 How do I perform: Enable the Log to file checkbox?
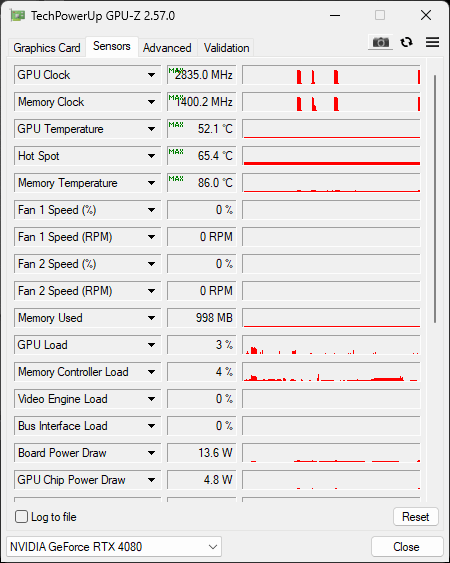(x=22, y=517)
